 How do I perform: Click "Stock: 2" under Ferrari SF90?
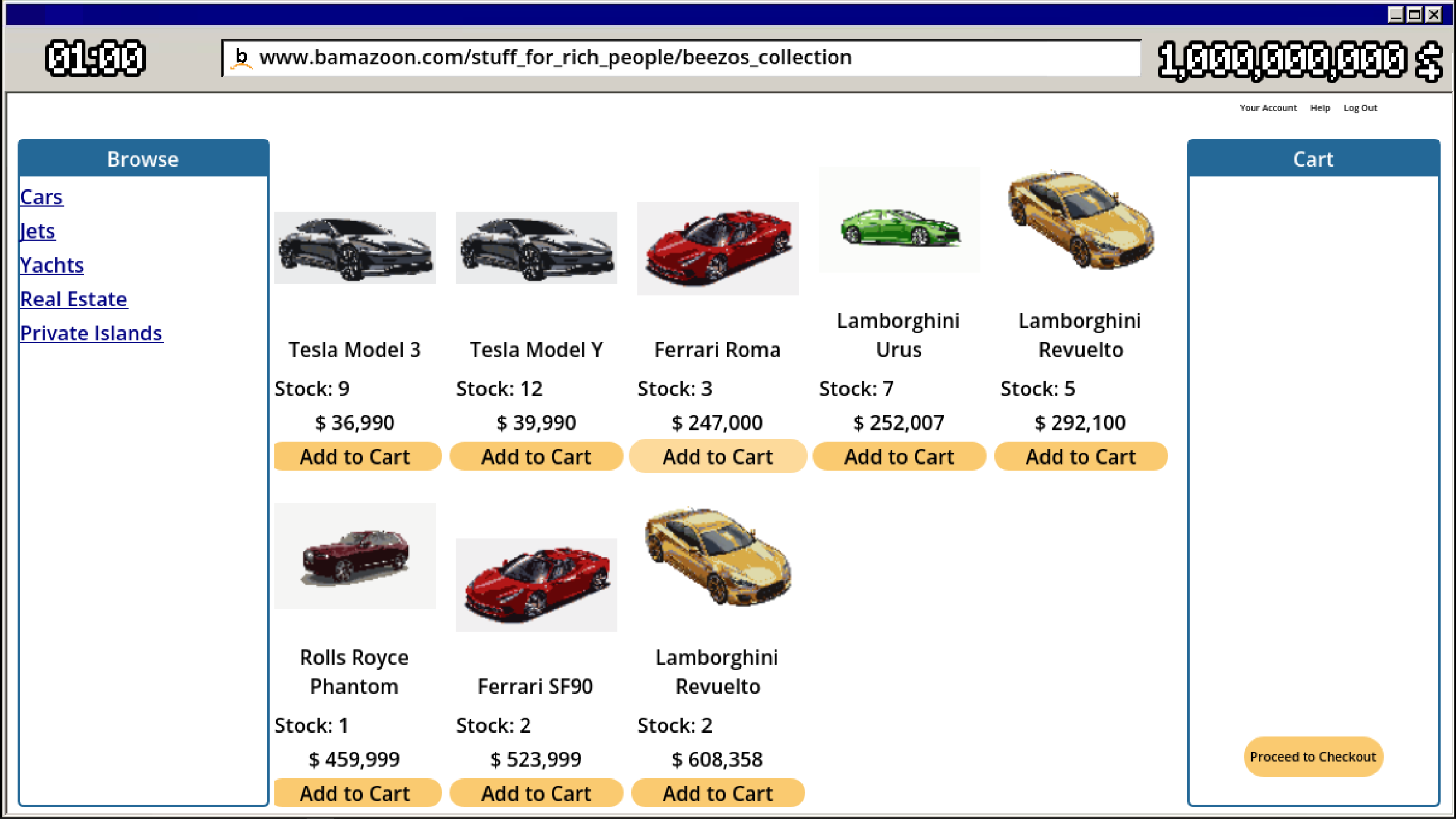(493, 726)
